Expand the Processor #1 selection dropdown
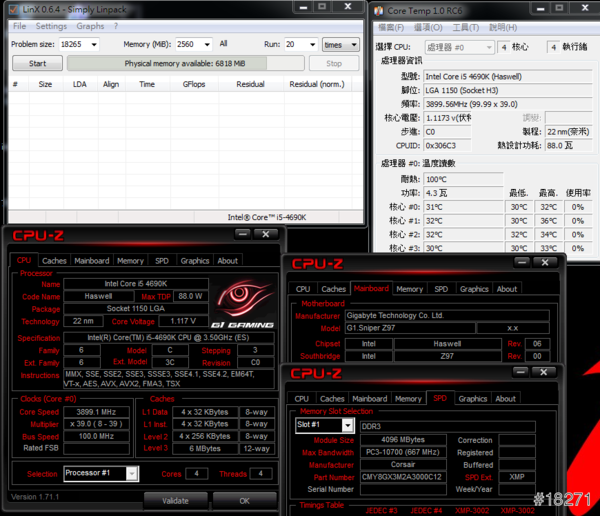 (101, 474)
